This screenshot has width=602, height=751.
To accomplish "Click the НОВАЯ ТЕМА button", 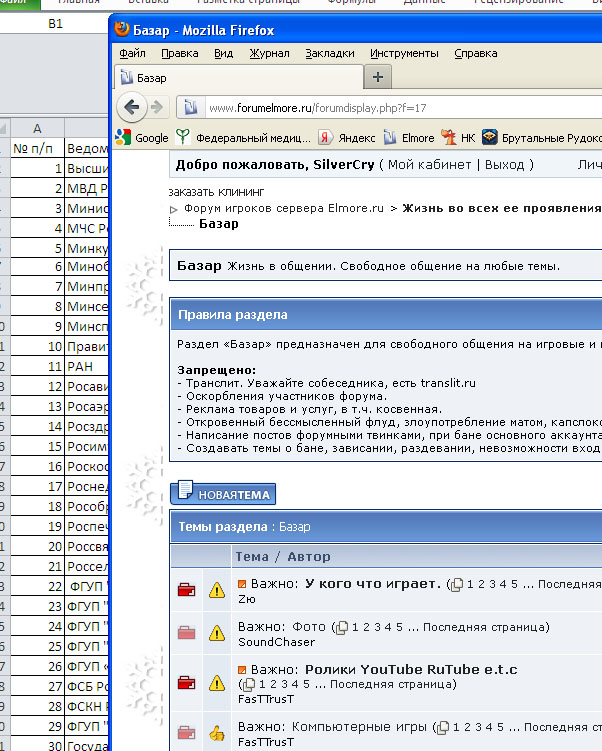I will click(223, 493).
